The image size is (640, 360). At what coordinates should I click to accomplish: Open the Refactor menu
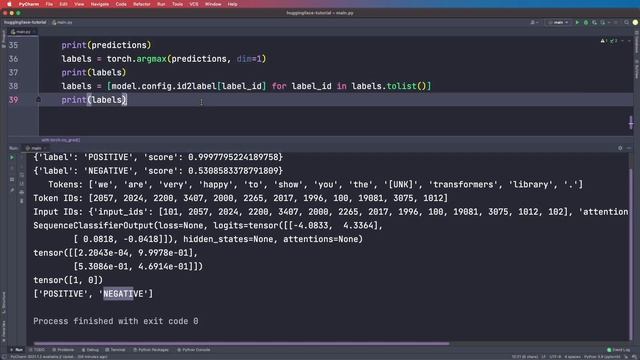[x=142, y=4]
